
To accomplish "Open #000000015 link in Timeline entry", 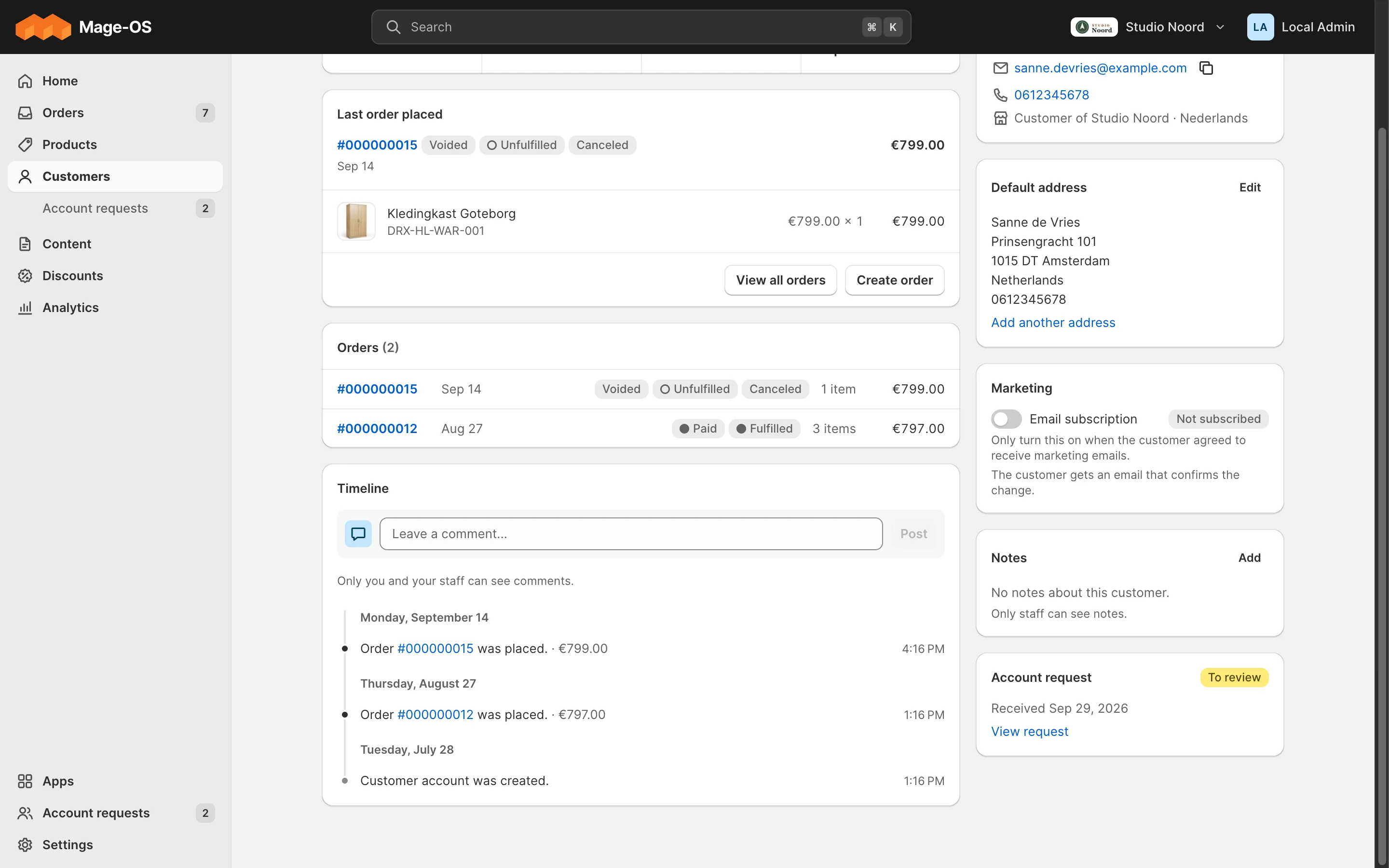I will pyautogui.click(x=435, y=649).
